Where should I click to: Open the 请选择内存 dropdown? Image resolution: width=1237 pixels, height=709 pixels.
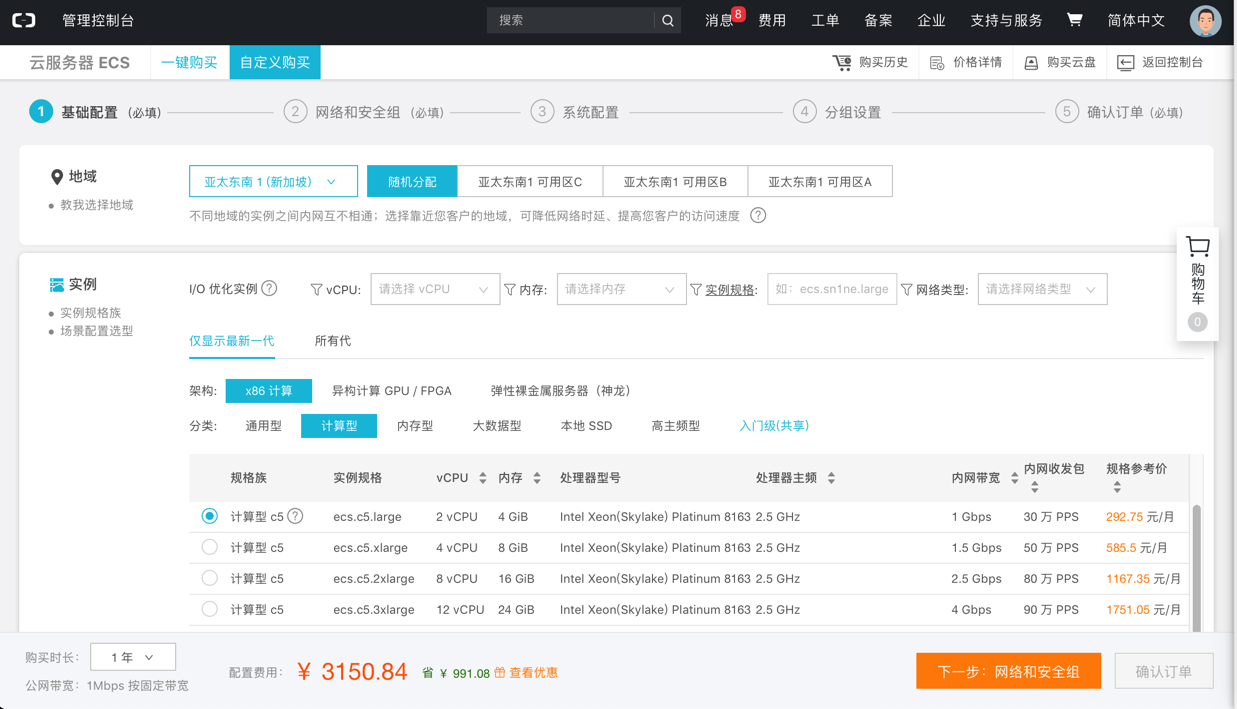coord(621,289)
